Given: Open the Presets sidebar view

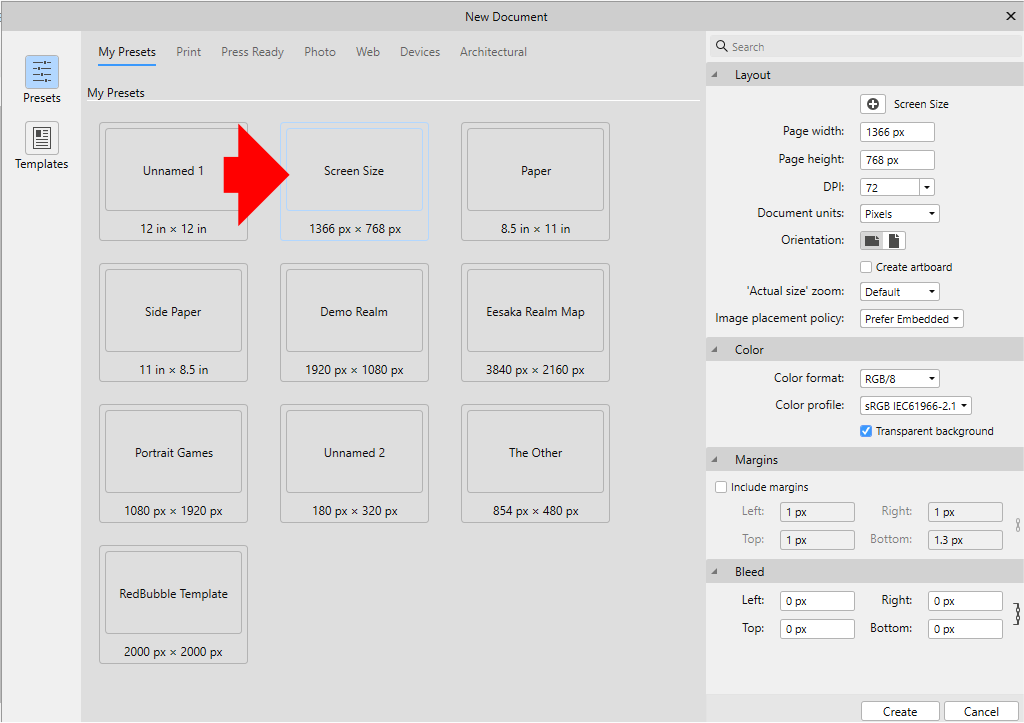Looking at the screenshot, I should (x=41, y=78).
